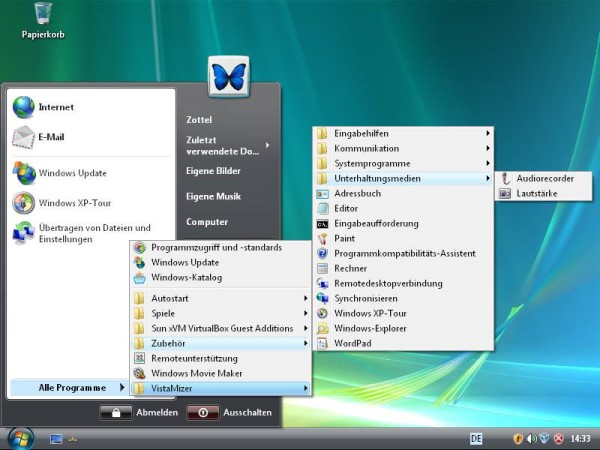Launch Paint from the Zubehör menu
The height and width of the screenshot is (450, 600).
[x=344, y=238]
